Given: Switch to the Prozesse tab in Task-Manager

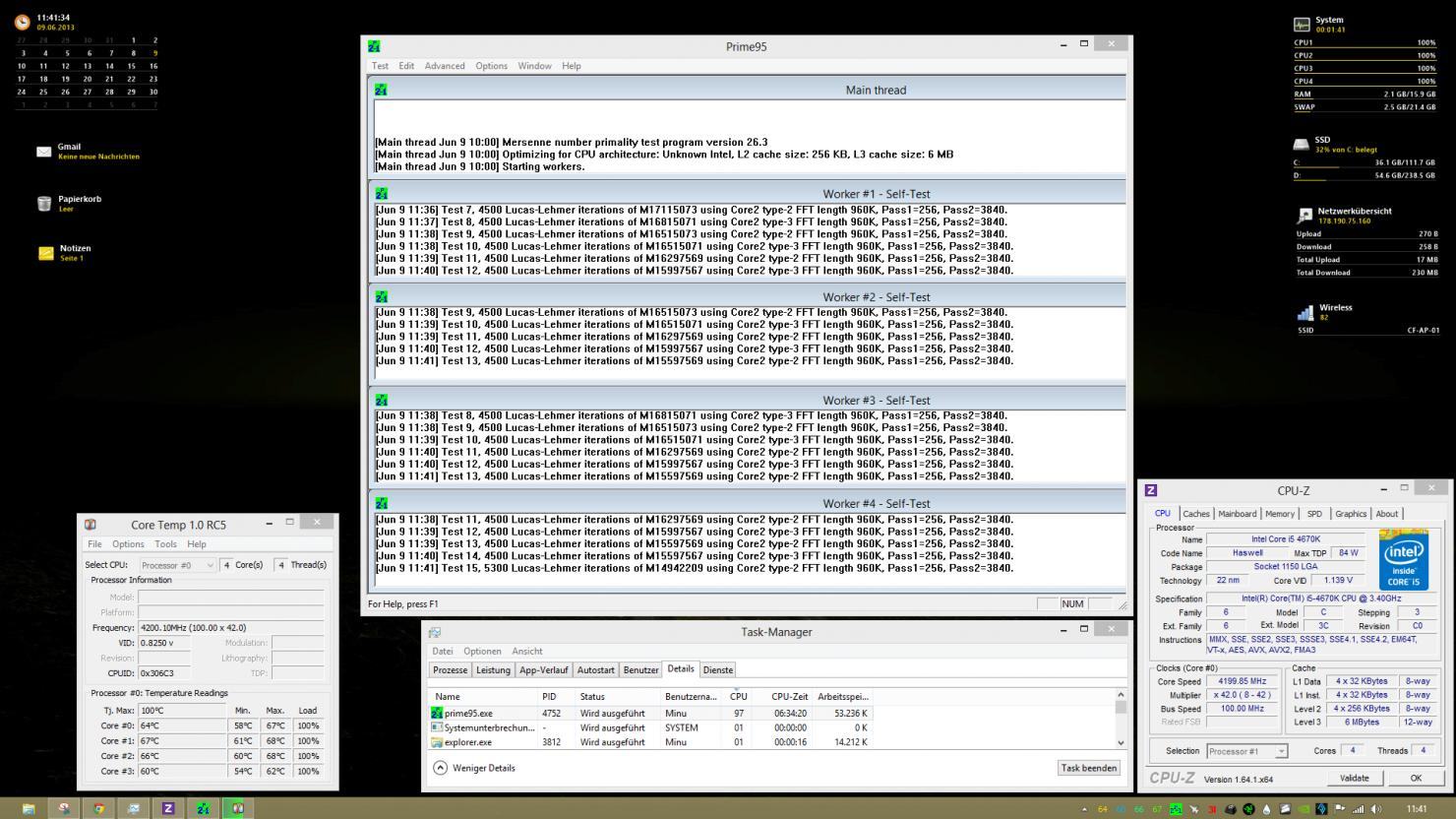Looking at the screenshot, I should click(451, 669).
